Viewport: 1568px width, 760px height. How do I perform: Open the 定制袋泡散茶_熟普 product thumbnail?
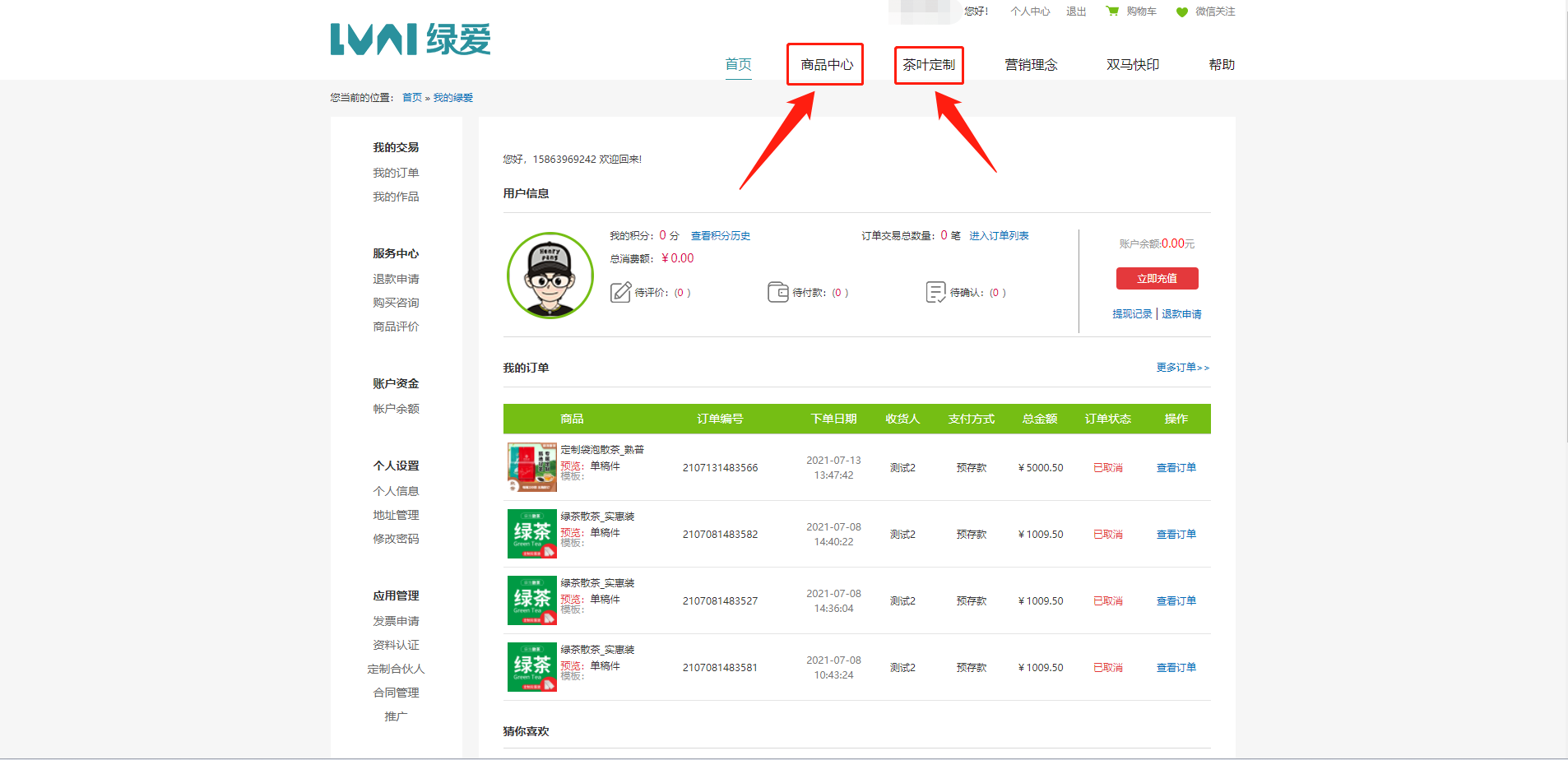point(531,467)
